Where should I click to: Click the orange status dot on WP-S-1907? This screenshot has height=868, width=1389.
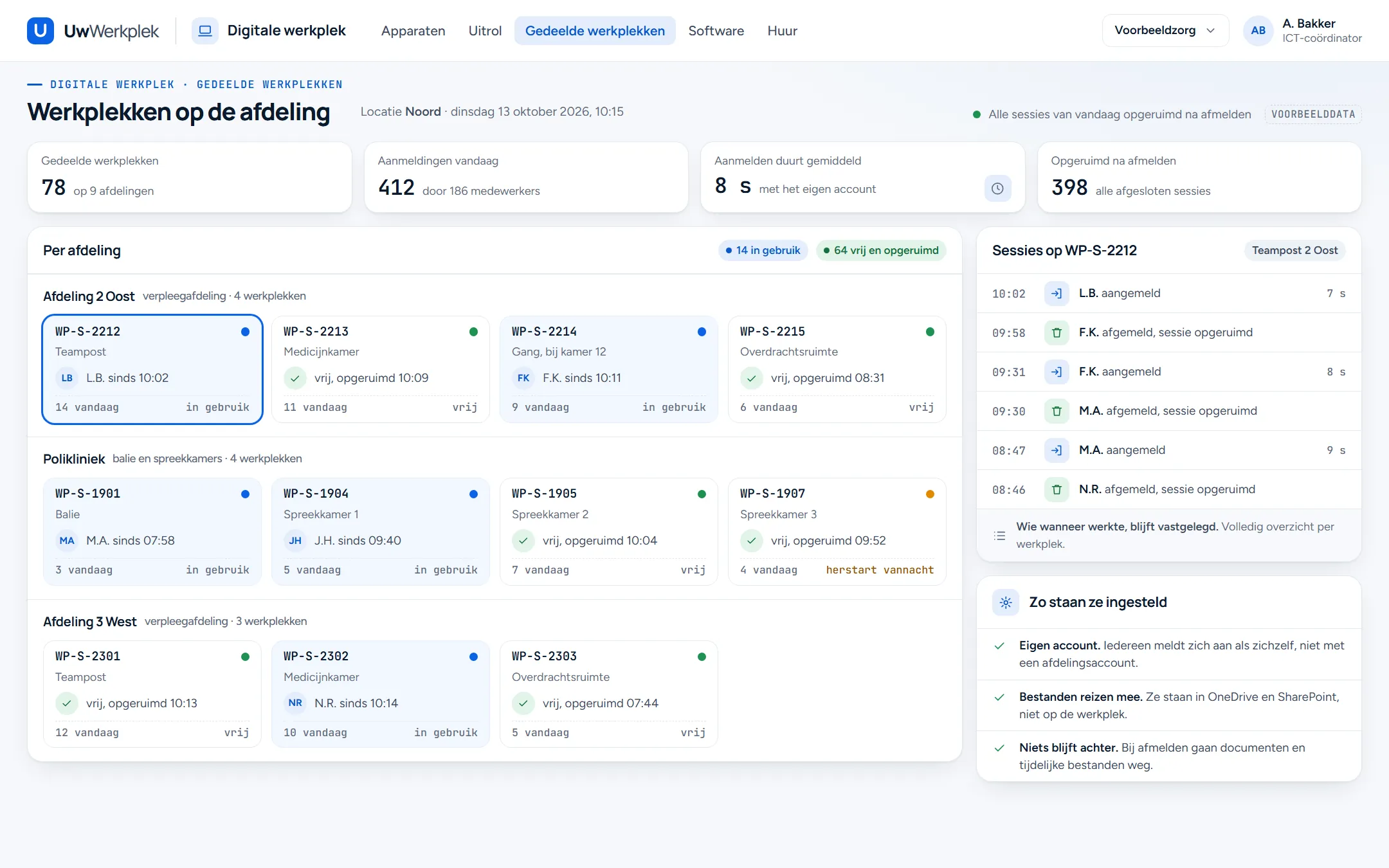point(930,494)
